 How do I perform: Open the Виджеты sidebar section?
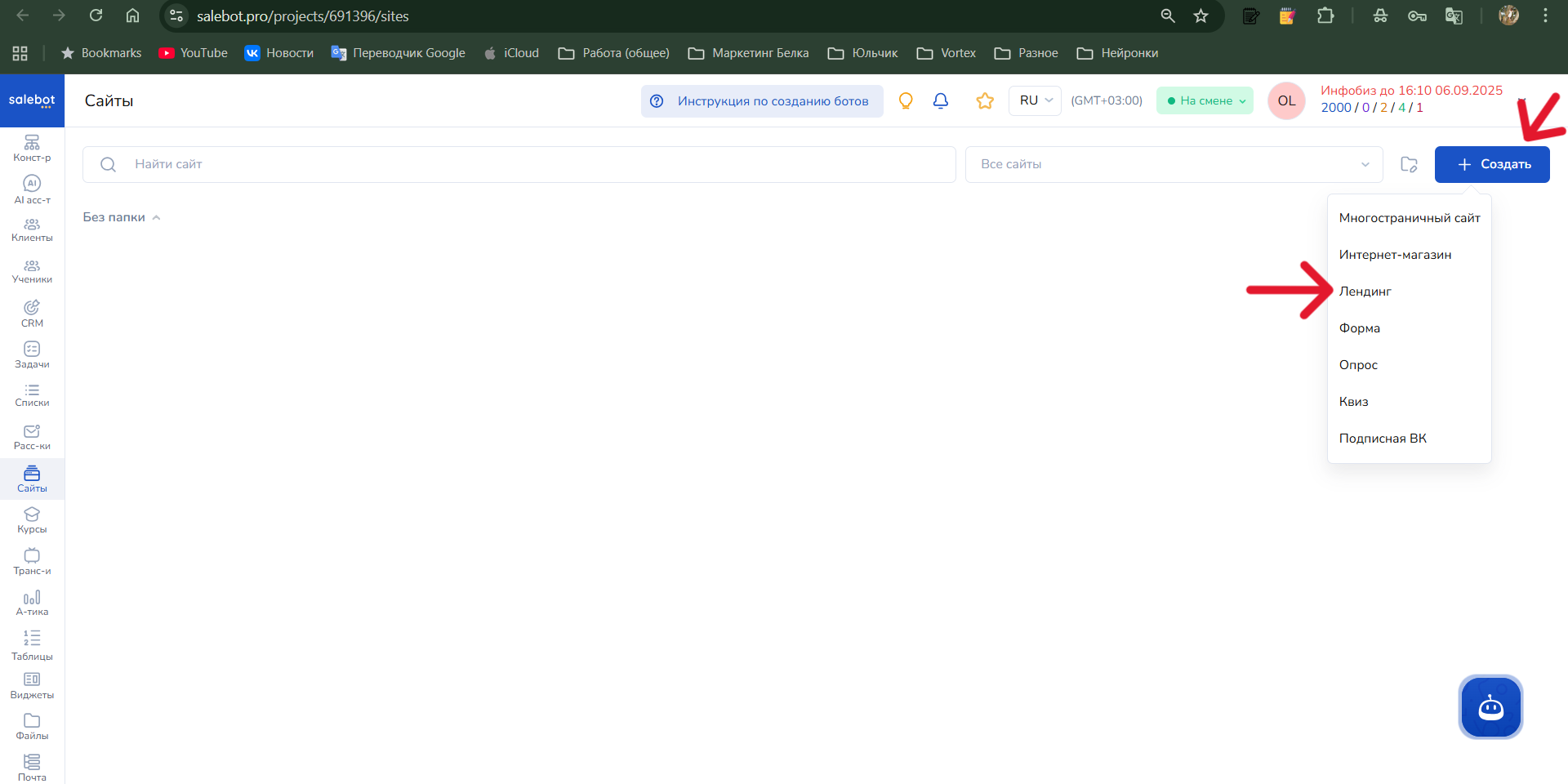[32, 684]
